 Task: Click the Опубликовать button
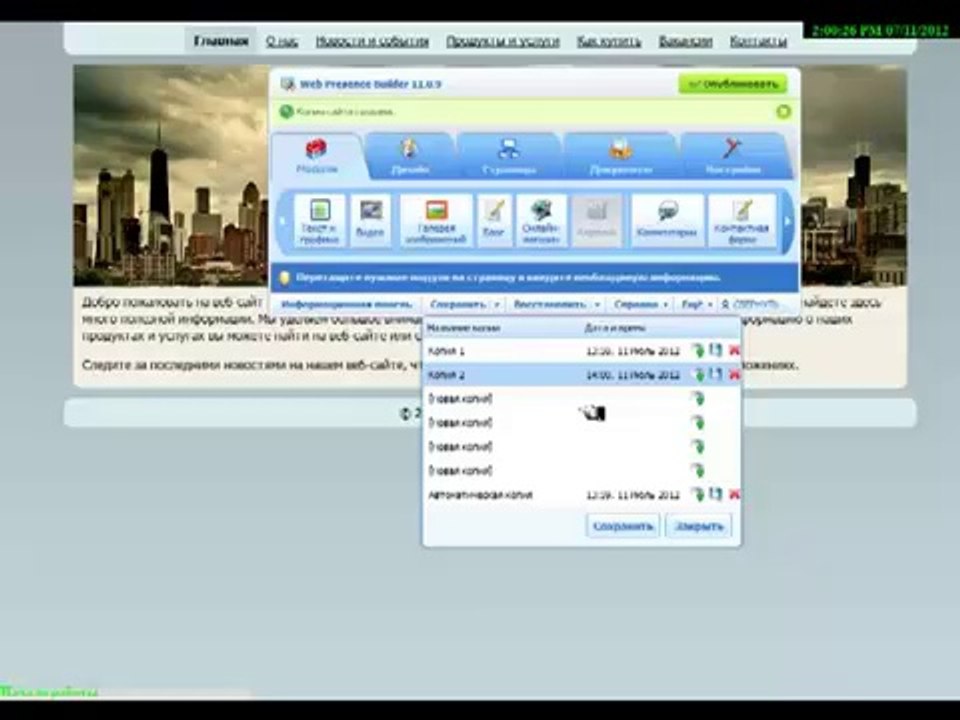pos(733,84)
